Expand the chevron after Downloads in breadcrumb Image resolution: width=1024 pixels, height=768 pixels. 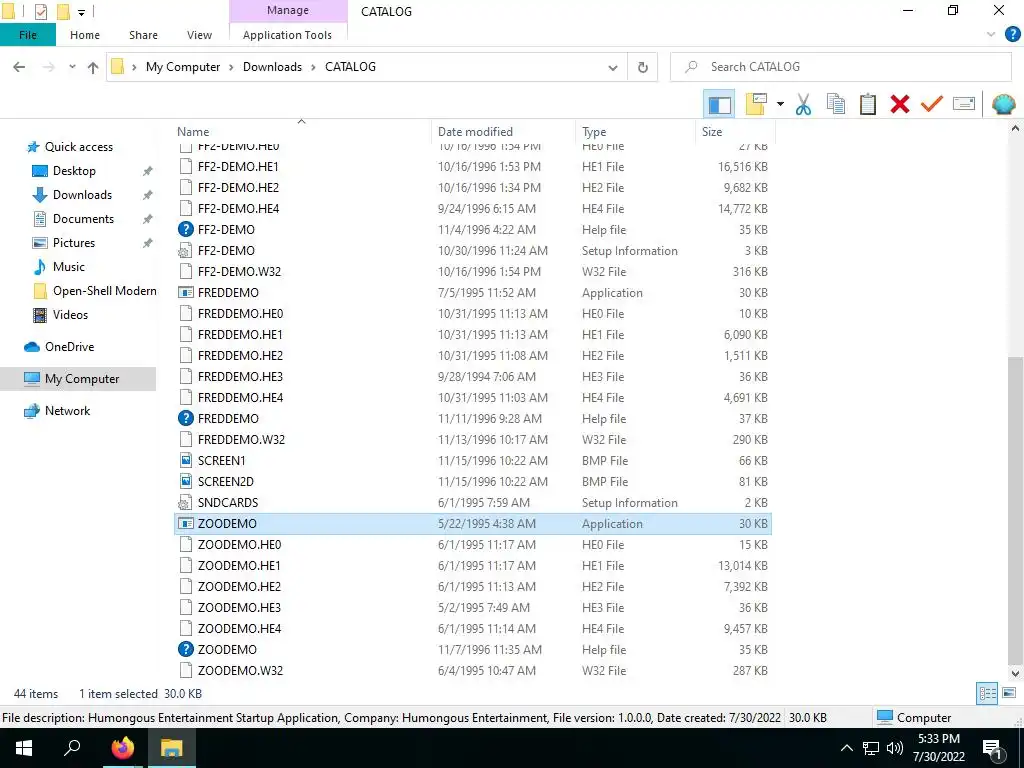click(313, 67)
